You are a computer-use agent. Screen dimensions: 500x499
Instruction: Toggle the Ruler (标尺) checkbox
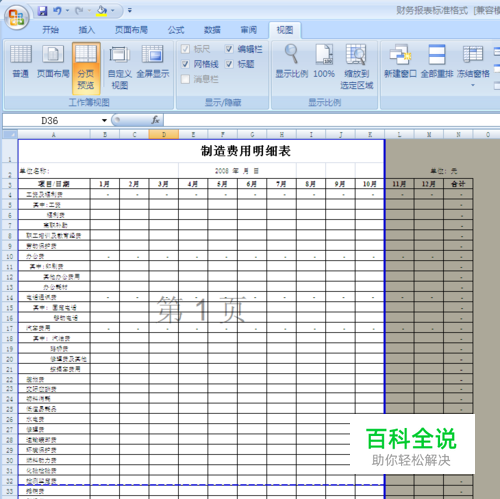click(x=185, y=49)
